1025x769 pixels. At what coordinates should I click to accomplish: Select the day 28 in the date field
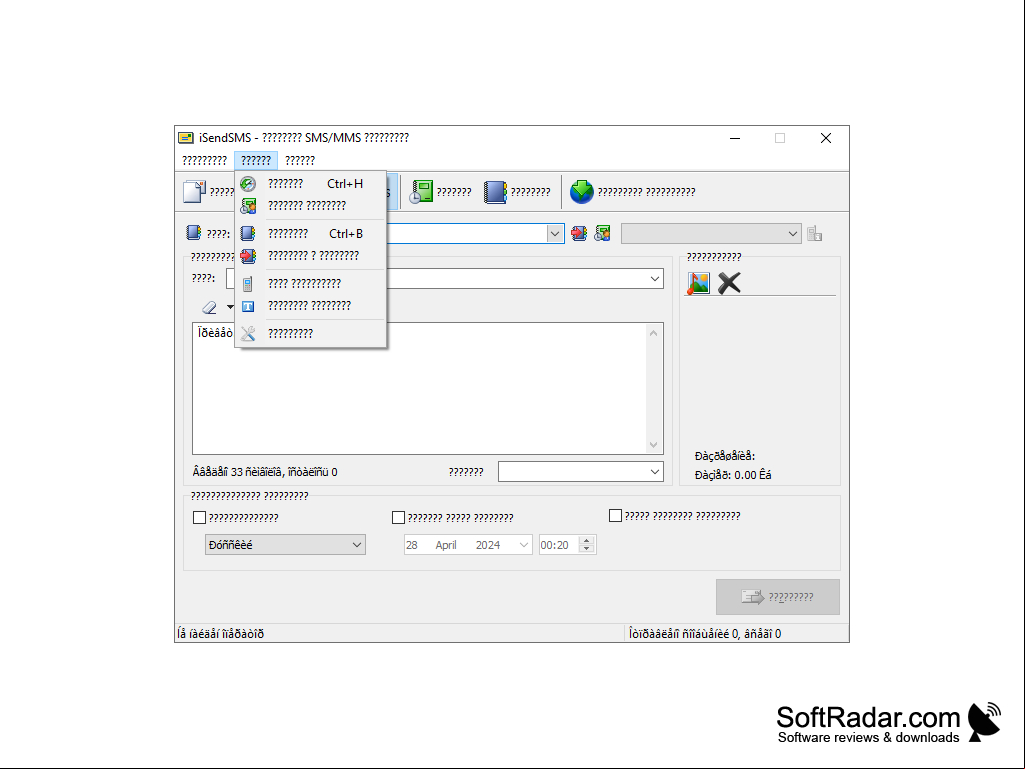[x=412, y=545]
